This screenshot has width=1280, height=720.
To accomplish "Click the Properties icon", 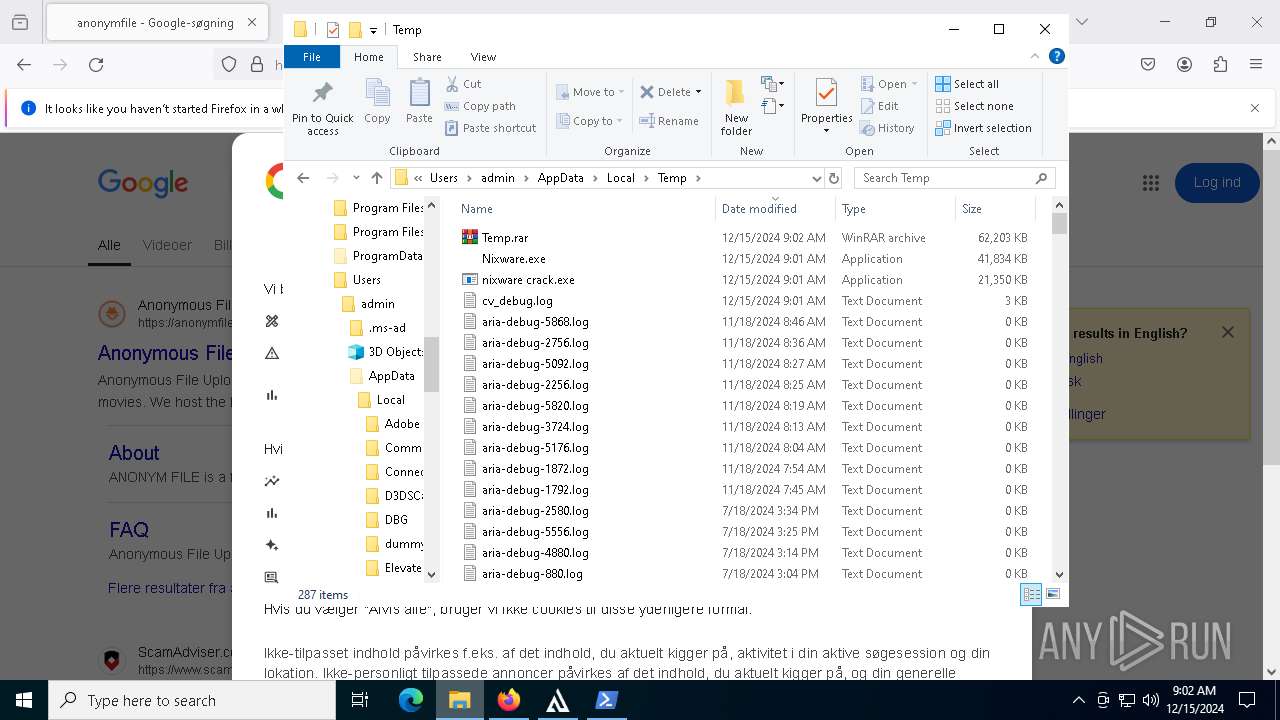I will (826, 93).
